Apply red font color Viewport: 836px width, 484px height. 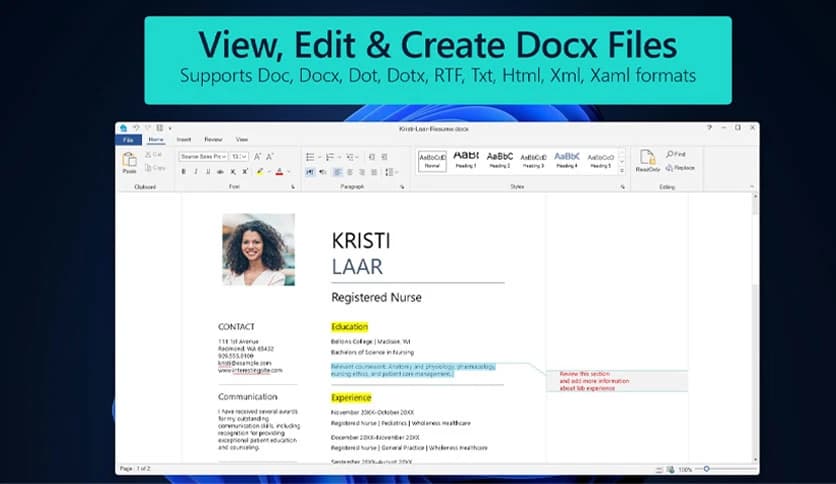click(279, 172)
